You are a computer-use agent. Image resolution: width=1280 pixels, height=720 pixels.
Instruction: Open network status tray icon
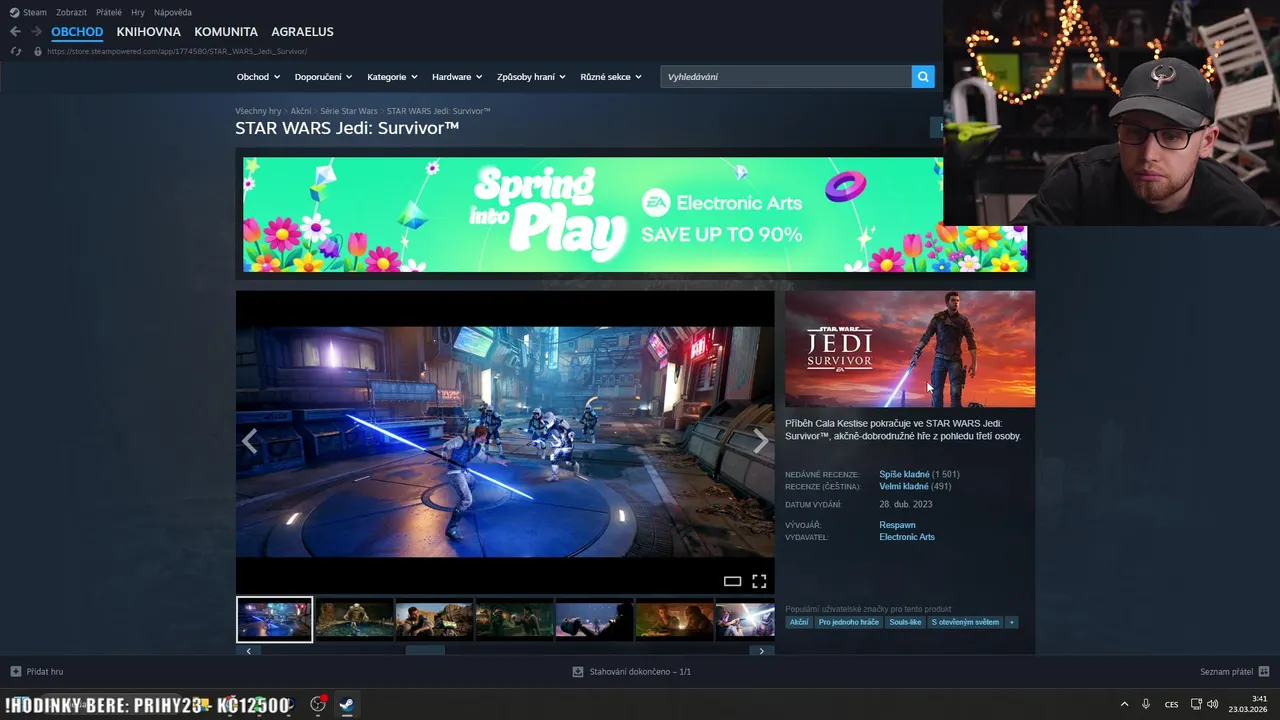coord(1196,704)
